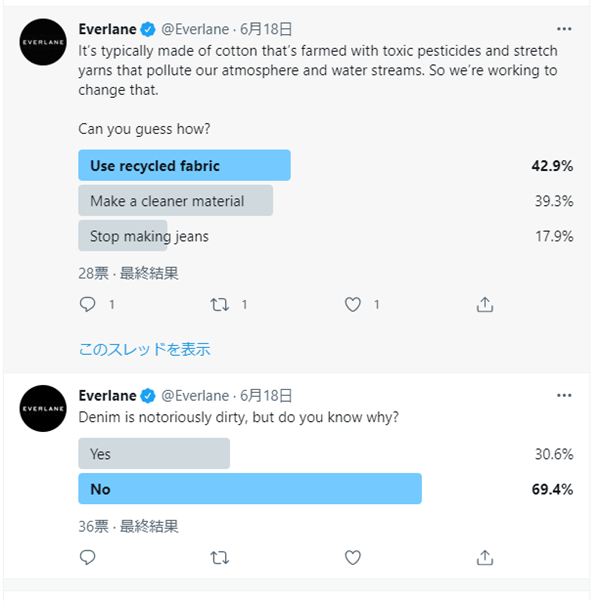The image size is (602, 602).
Task: Reply to the recycled fabric poll tweet
Action: [x=88, y=304]
